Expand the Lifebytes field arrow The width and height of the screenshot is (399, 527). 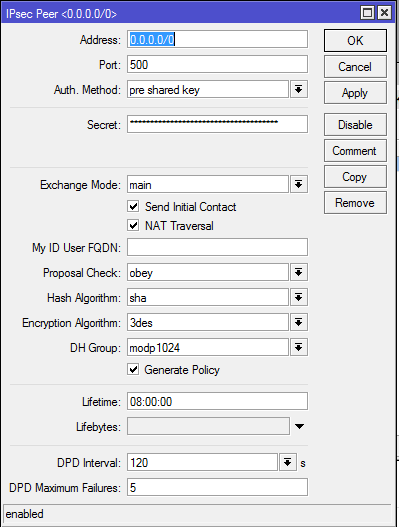299,426
